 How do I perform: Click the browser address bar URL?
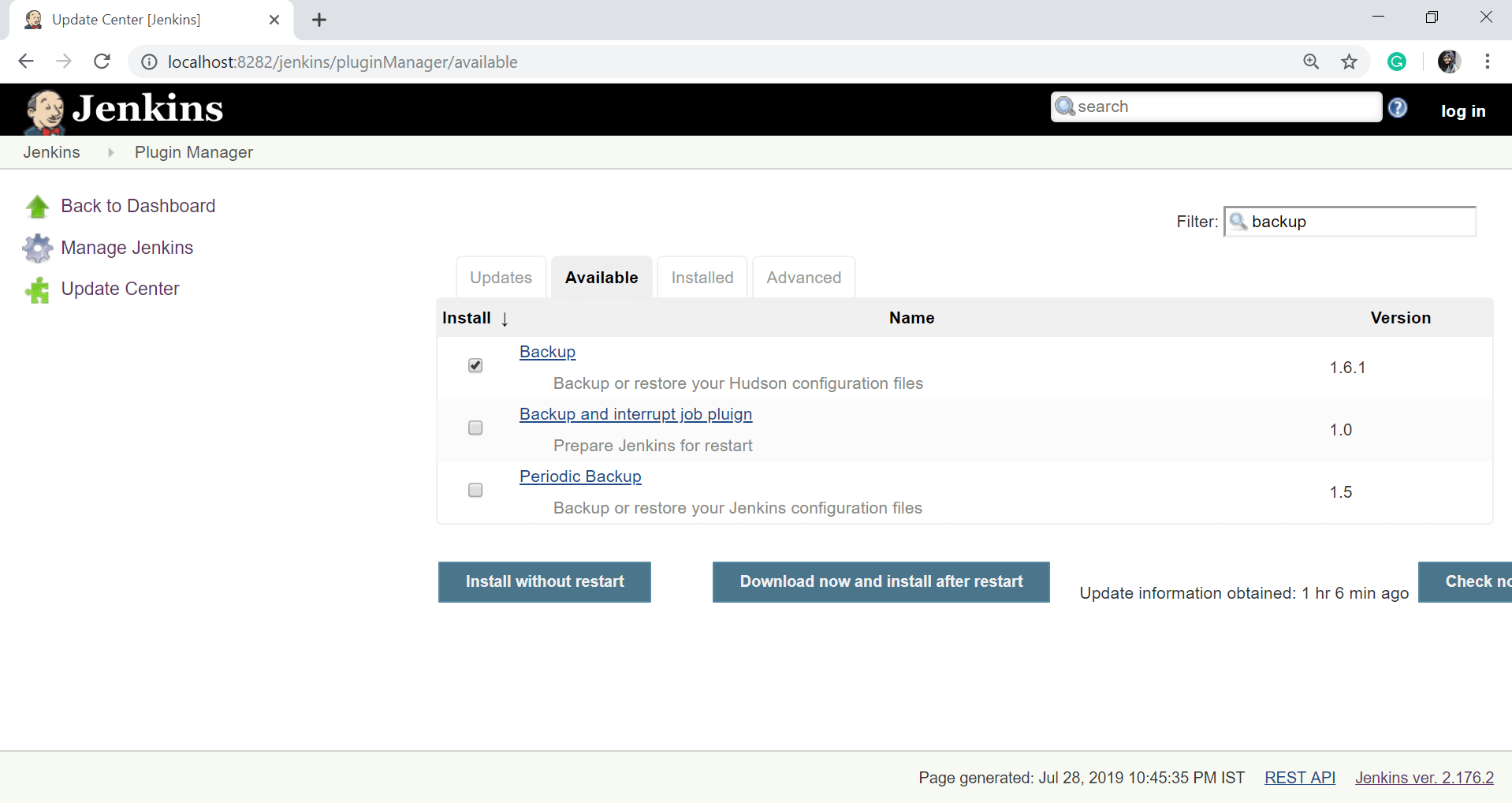click(343, 62)
